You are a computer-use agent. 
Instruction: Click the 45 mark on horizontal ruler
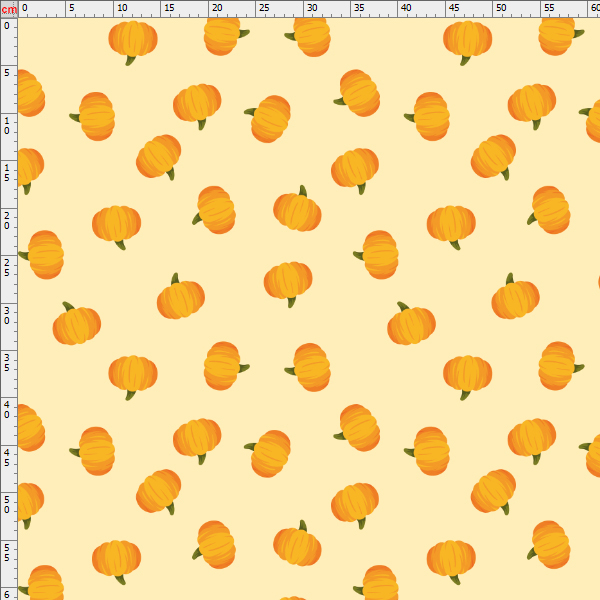pos(454,8)
